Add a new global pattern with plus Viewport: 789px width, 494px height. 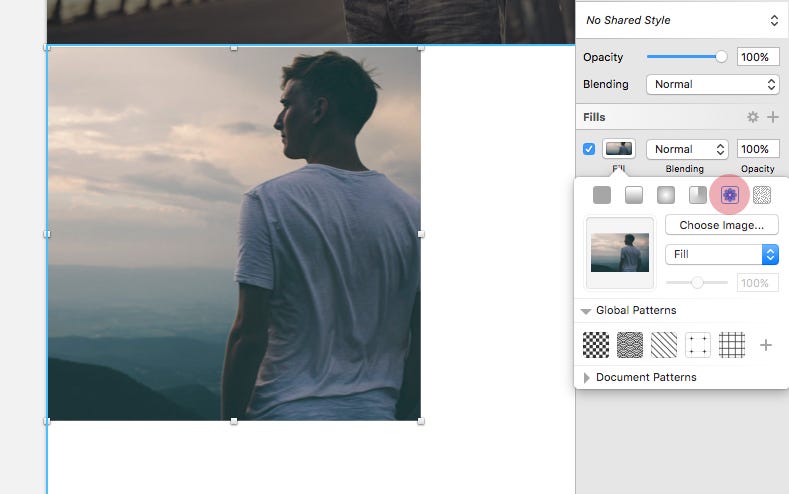tap(765, 345)
